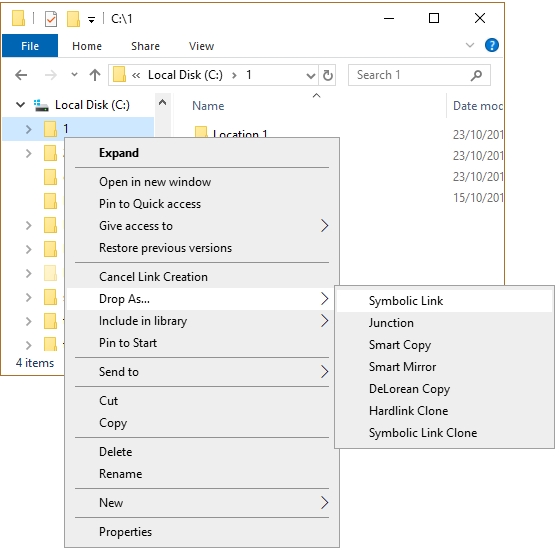Image resolution: width=559 pixels, height=554 pixels.
Task: Open the address bar history dropdown
Action: [x=311, y=76]
